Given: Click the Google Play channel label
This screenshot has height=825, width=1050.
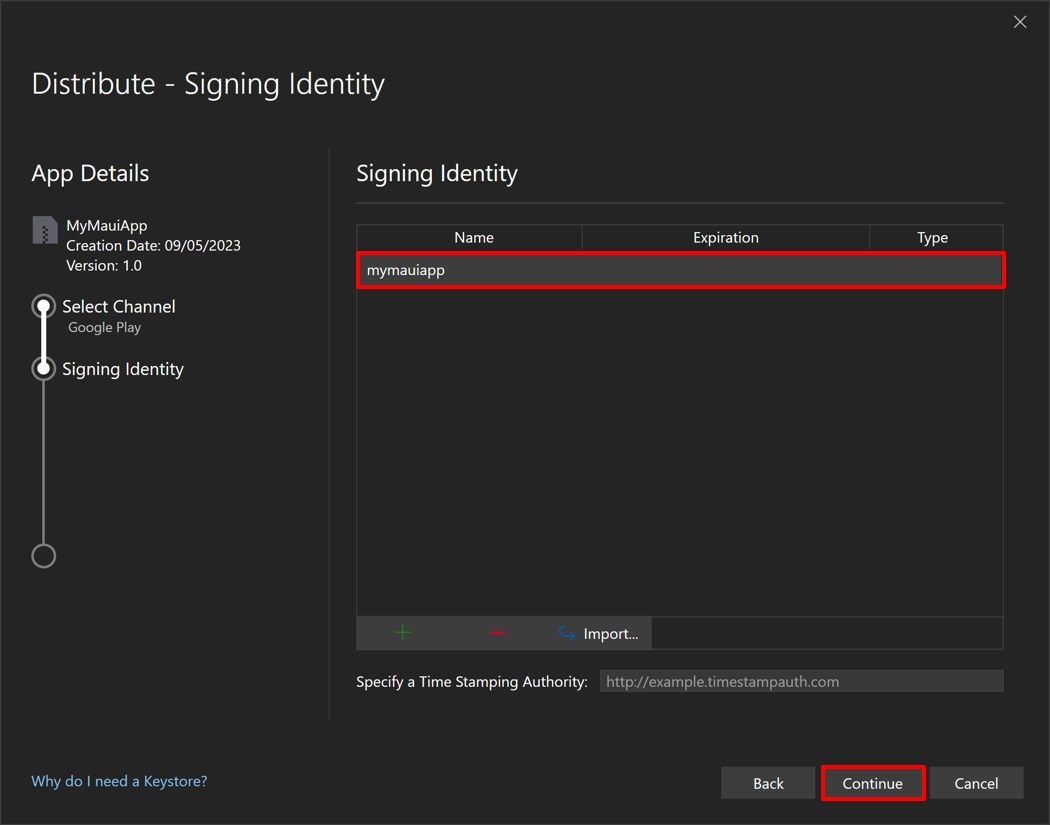Looking at the screenshot, I should coord(102,327).
